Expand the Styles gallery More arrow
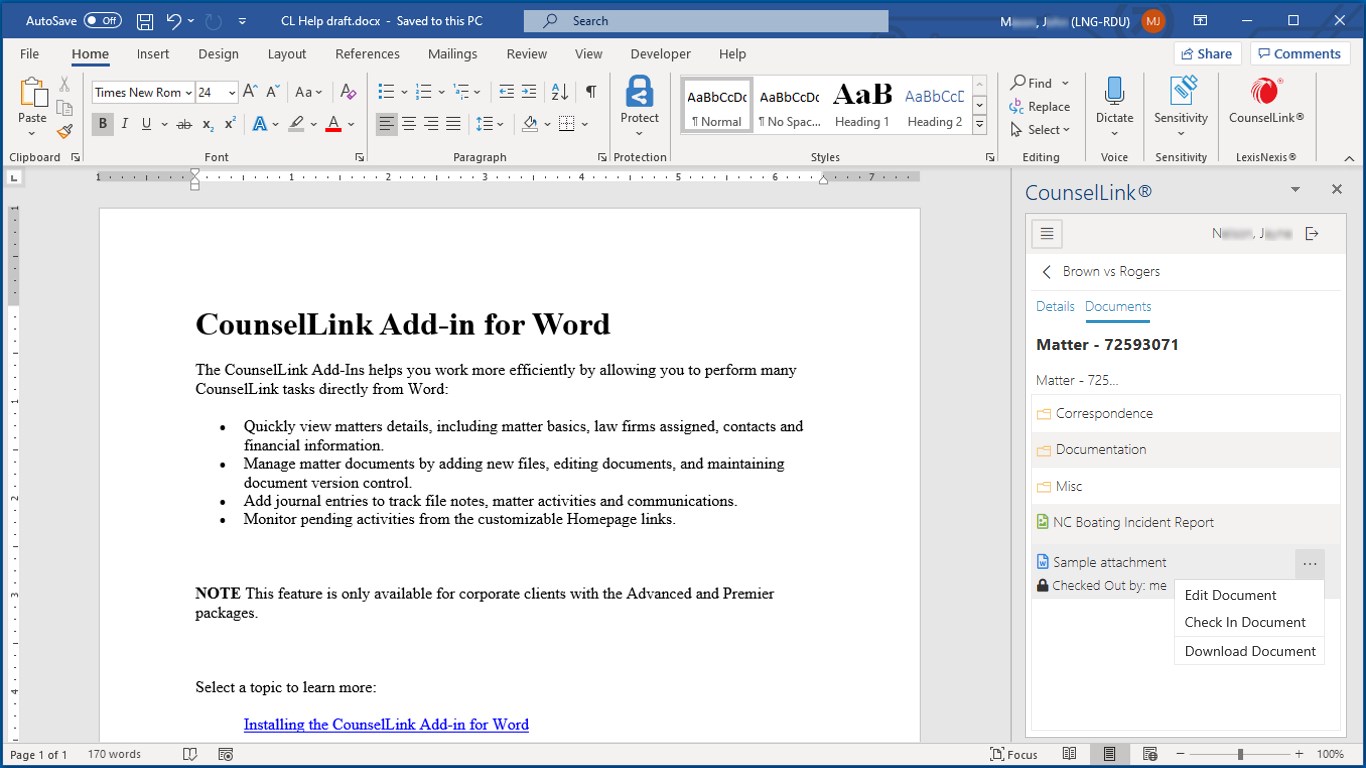1366x768 pixels. click(x=980, y=125)
